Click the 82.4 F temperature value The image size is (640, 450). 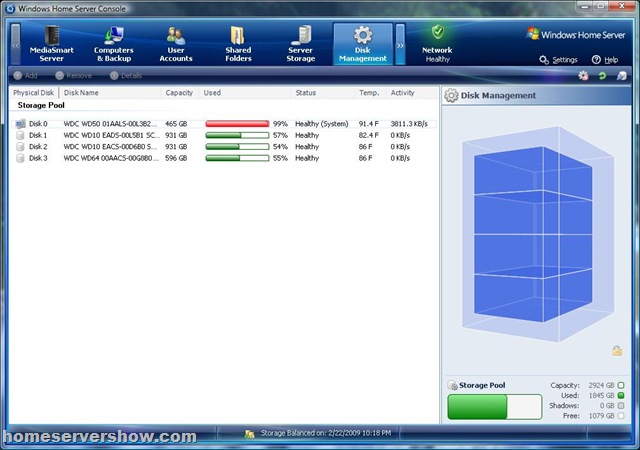coord(369,135)
